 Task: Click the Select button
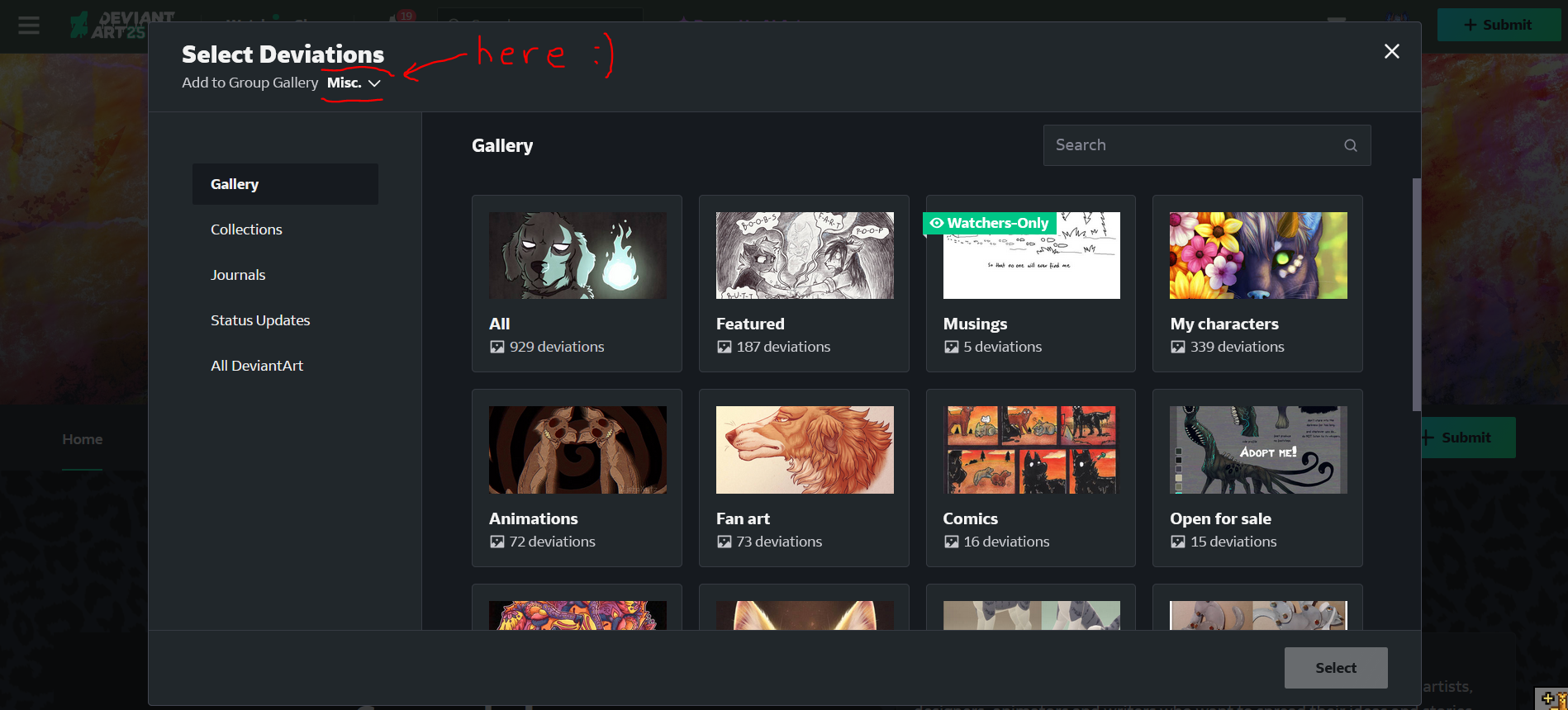coord(1336,668)
